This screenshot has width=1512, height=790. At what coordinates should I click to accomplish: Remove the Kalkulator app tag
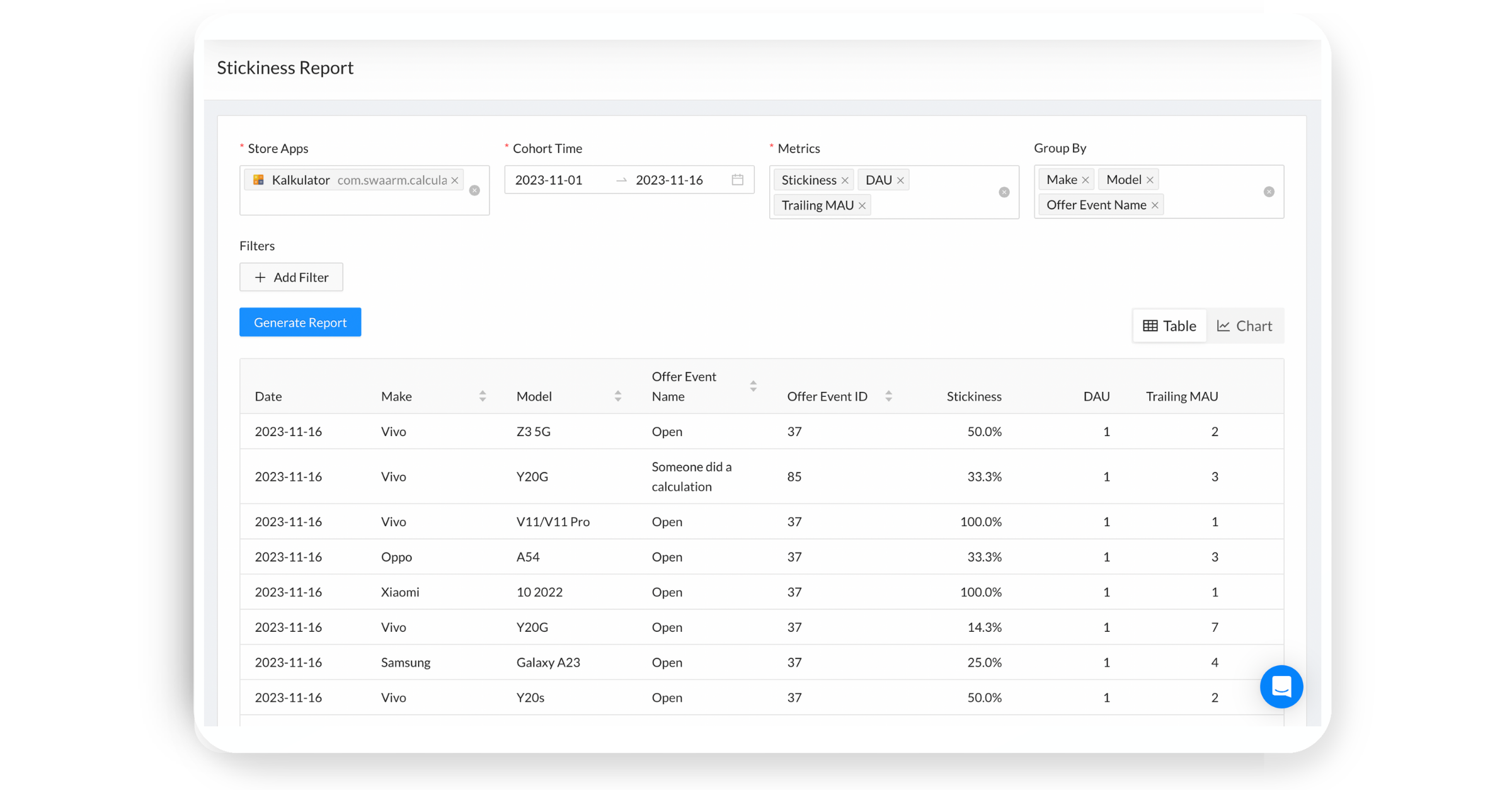point(454,180)
